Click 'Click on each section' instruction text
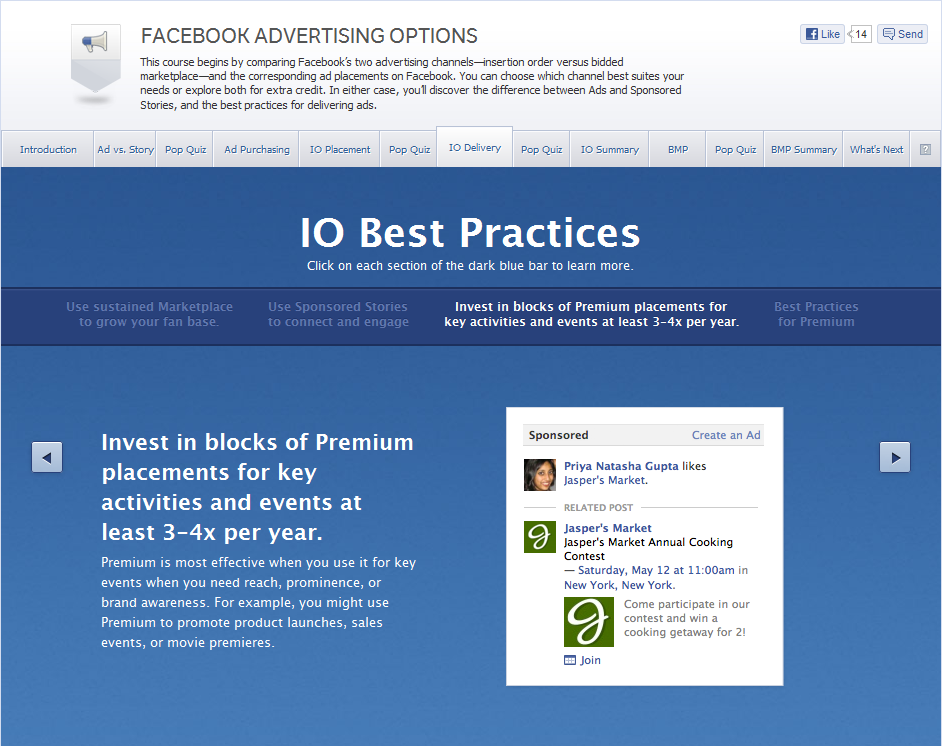This screenshot has height=746, width=942. pyautogui.click(x=470, y=265)
